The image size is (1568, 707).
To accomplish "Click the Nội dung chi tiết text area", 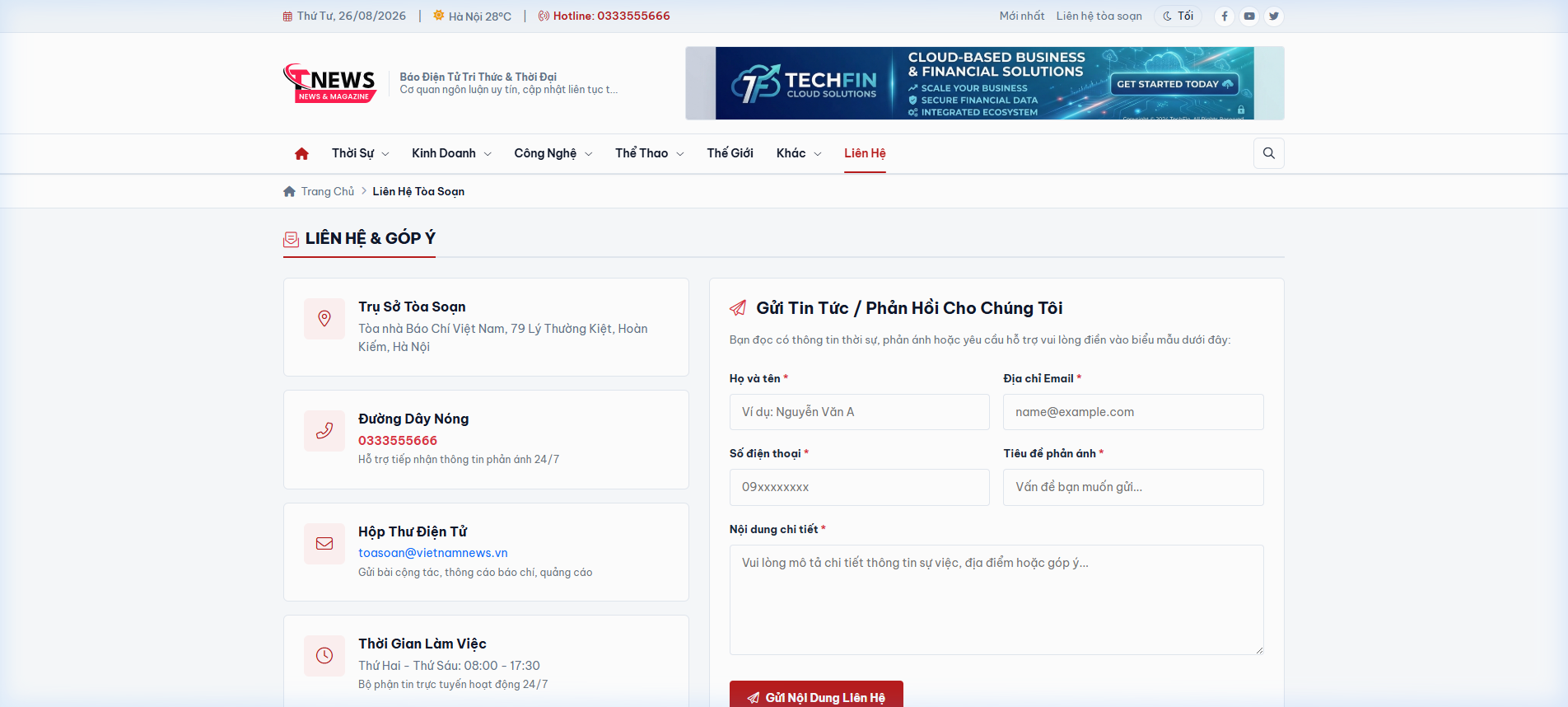I will click(996, 600).
